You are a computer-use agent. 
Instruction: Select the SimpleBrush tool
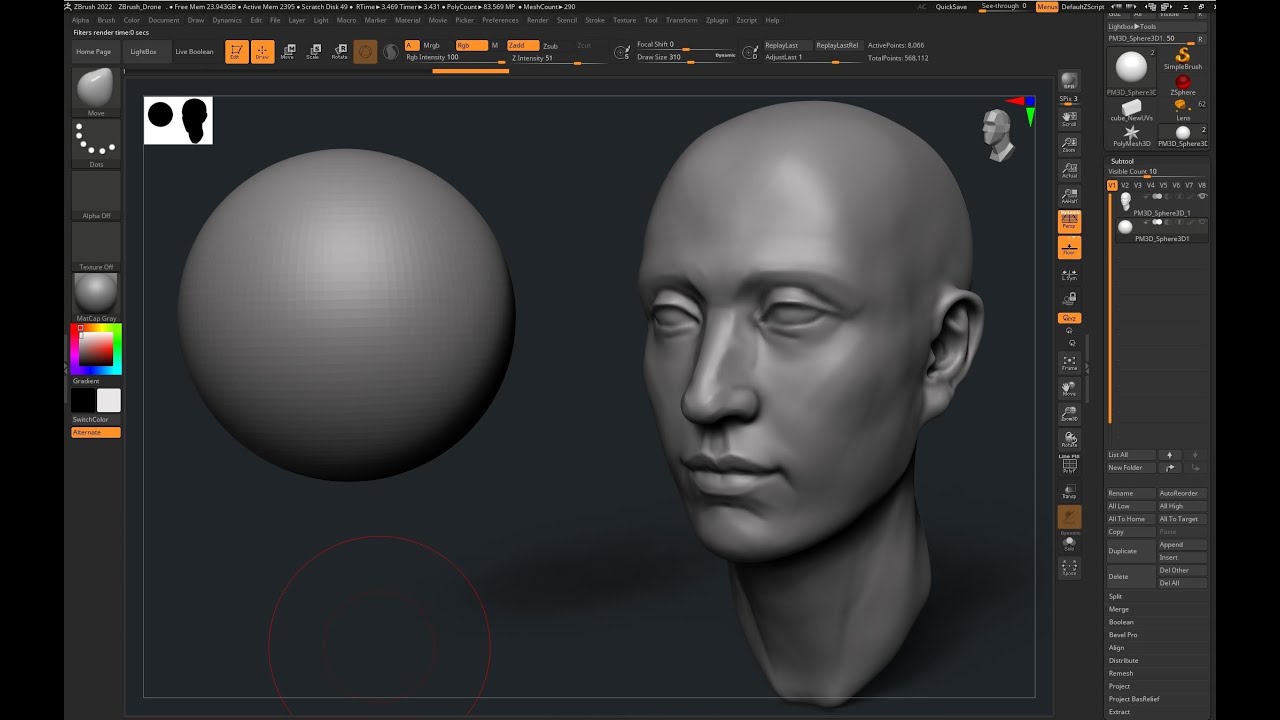1184,58
